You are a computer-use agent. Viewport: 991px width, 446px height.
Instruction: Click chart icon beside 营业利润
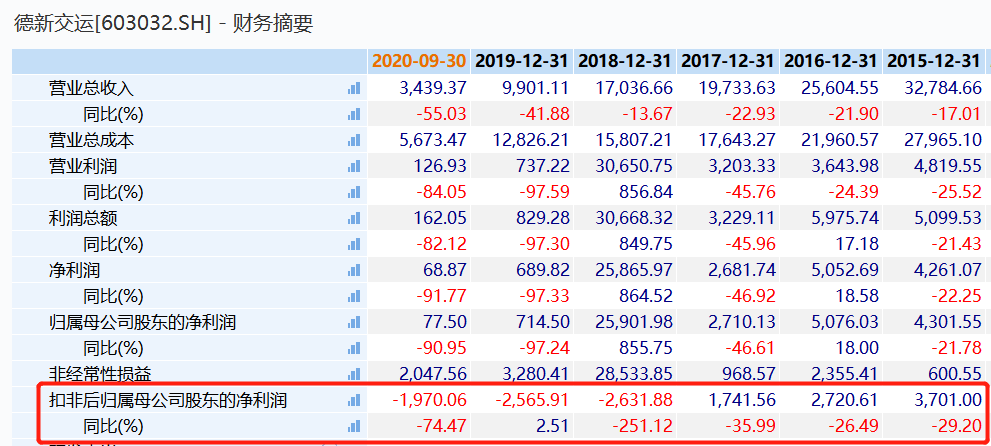(x=353, y=166)
